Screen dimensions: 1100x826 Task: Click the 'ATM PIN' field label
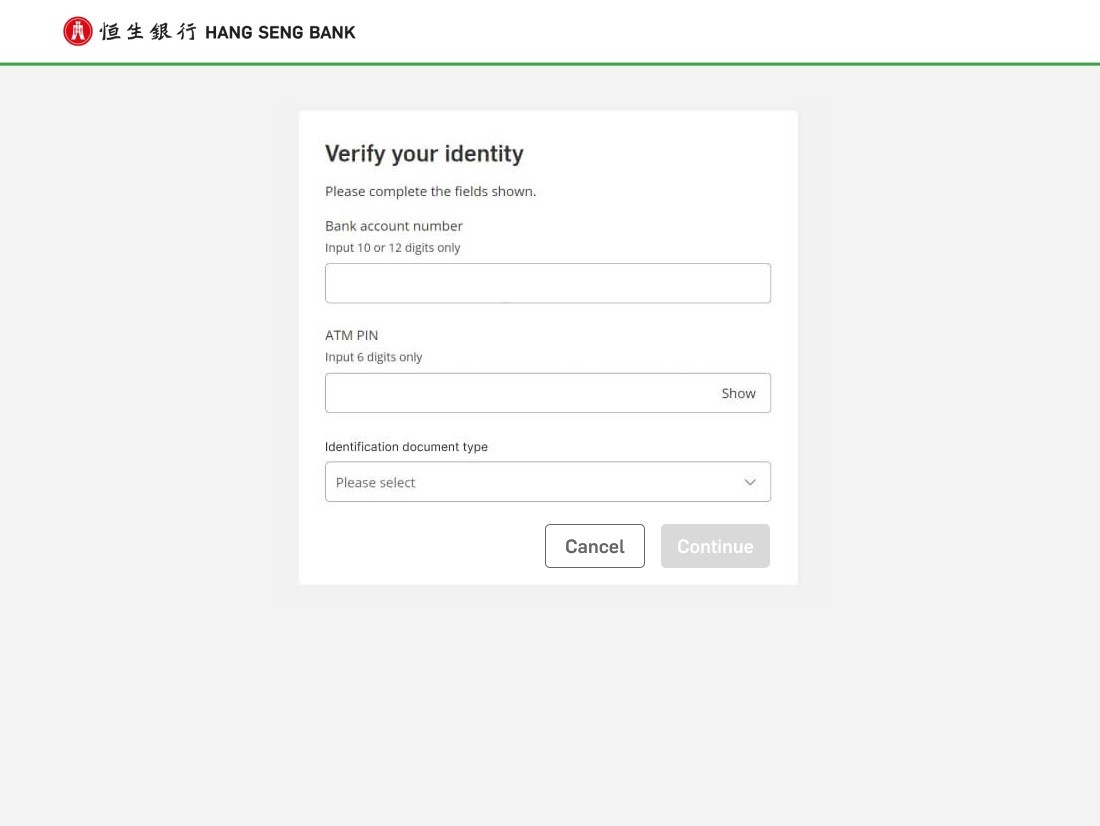pyautogui.click(x=351, y=335)
